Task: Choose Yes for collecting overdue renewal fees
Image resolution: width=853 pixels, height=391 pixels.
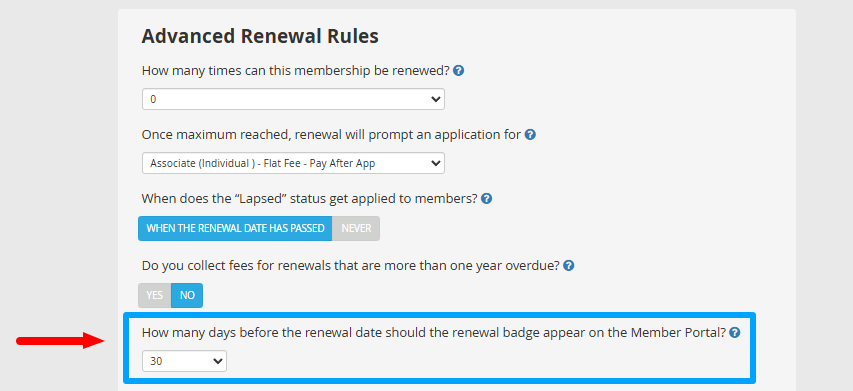Action: [x=154, y=295]
